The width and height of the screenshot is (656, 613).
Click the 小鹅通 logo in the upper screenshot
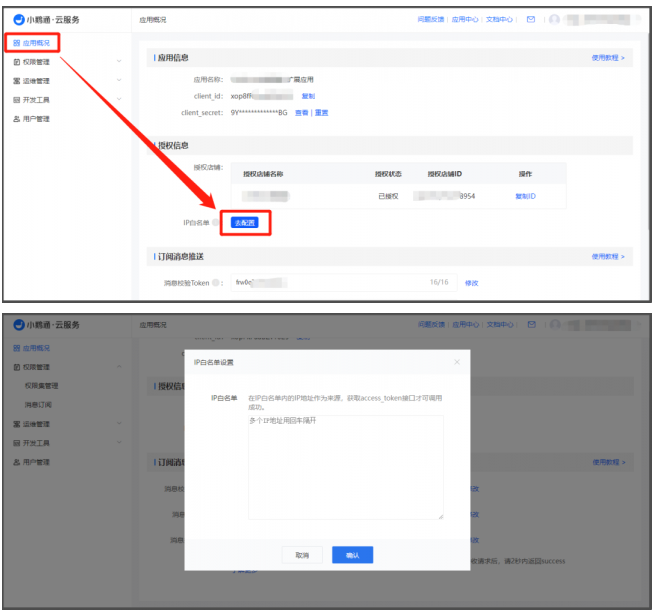19,19
